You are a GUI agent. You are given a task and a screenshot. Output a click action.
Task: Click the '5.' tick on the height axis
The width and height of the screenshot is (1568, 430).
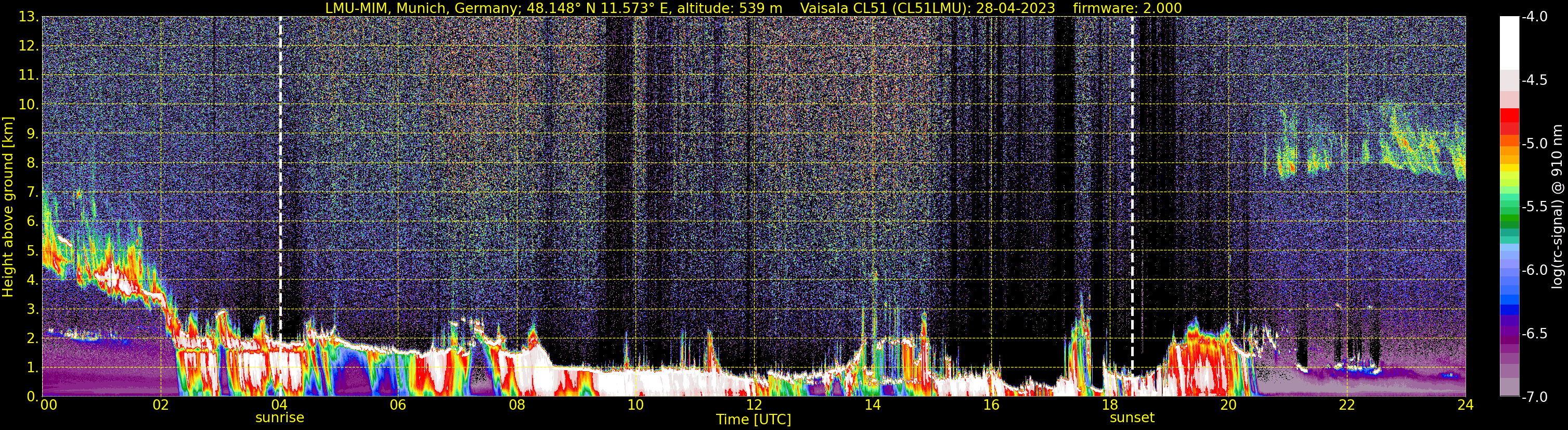point(32,250)
